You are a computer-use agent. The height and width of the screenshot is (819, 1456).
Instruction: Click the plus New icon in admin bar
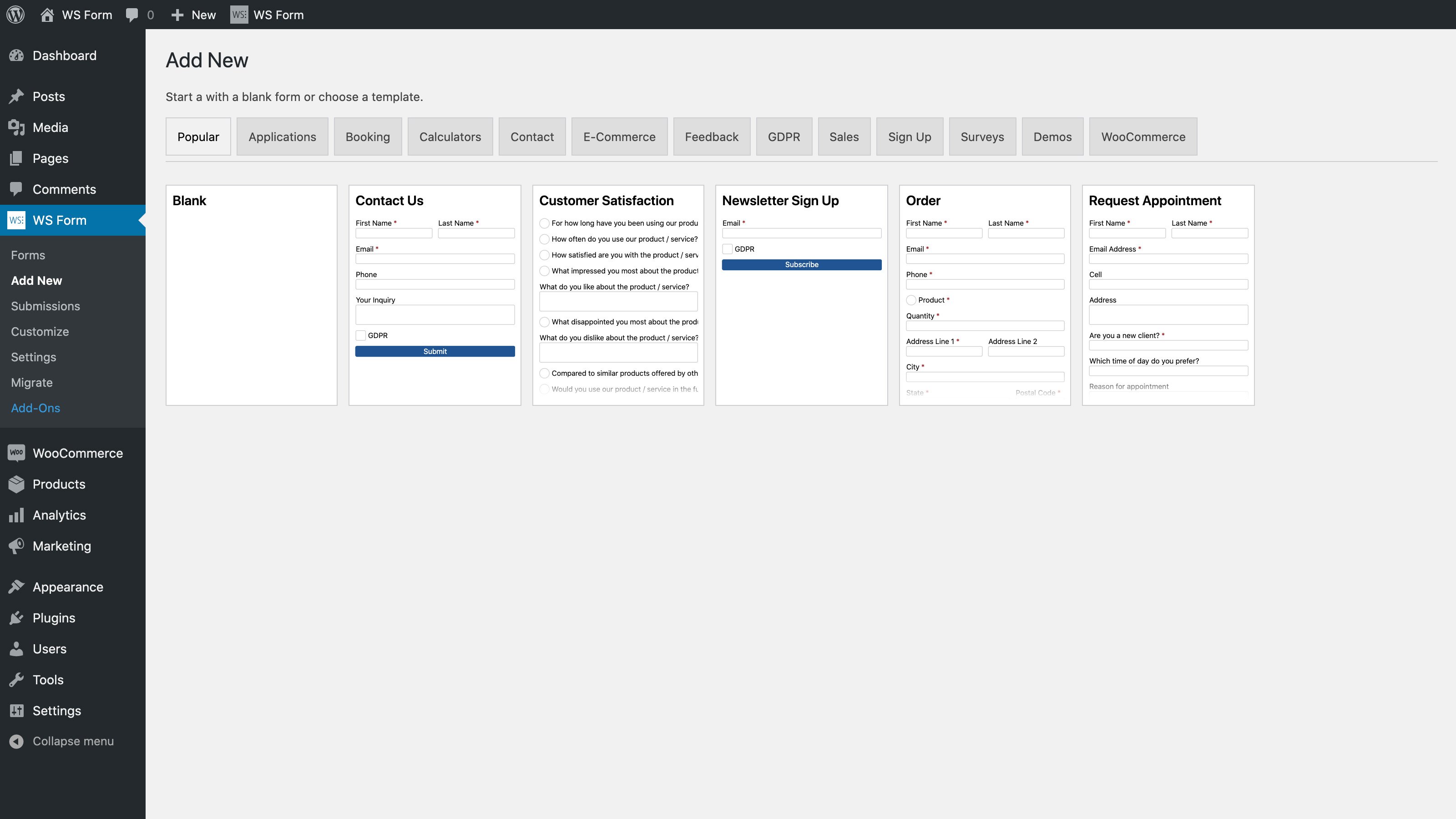click(177, 15)
